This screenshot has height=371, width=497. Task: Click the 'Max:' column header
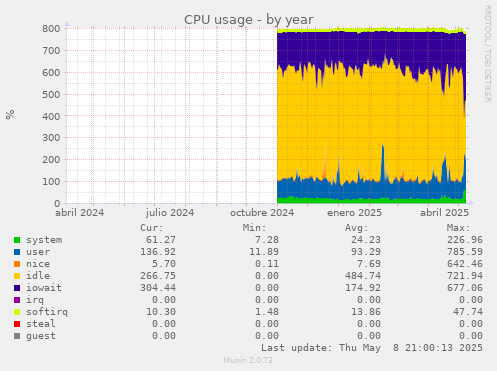tap(458, 228)
